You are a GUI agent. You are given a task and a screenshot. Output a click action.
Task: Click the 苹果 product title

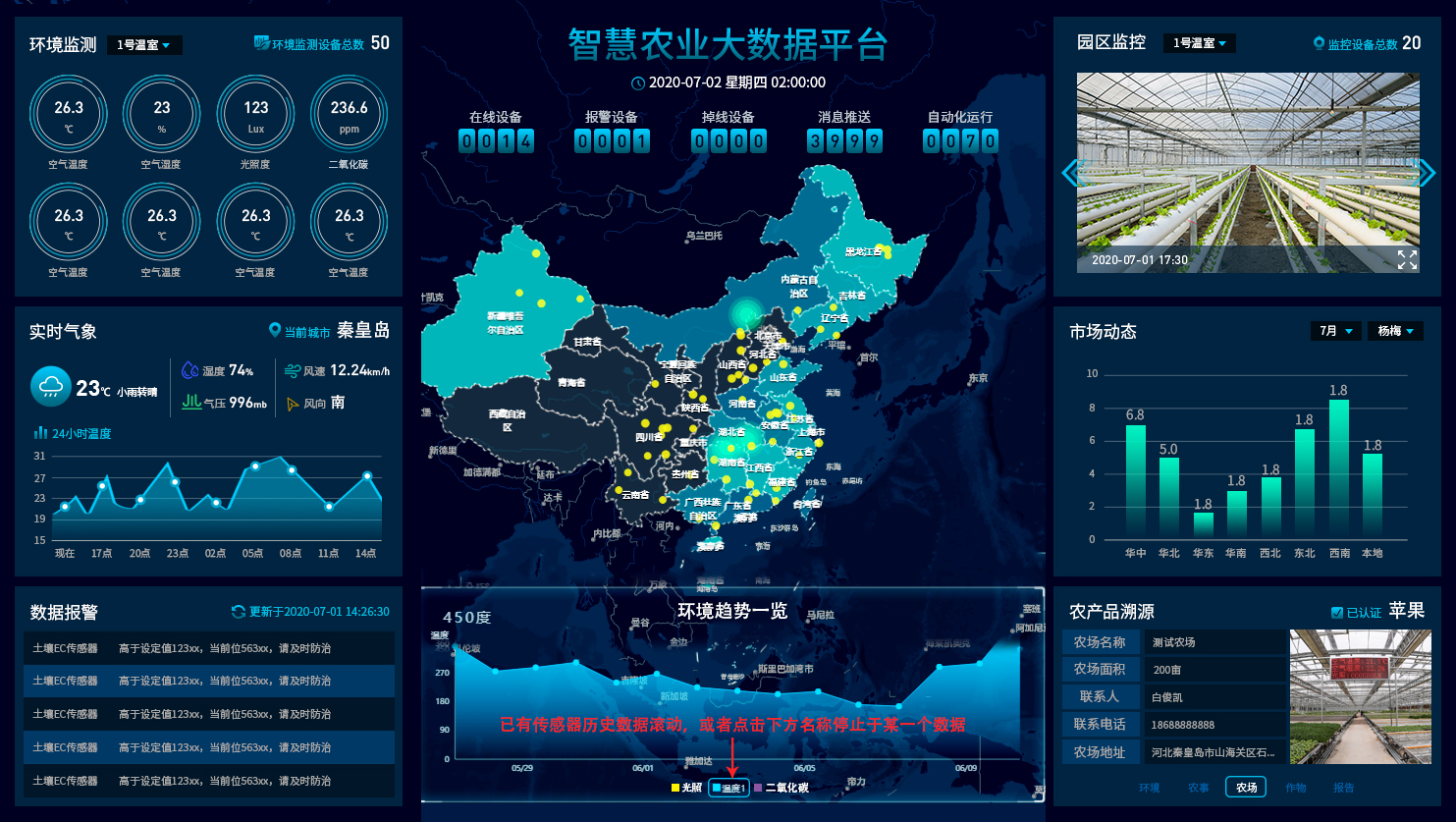pos(1406,611)
